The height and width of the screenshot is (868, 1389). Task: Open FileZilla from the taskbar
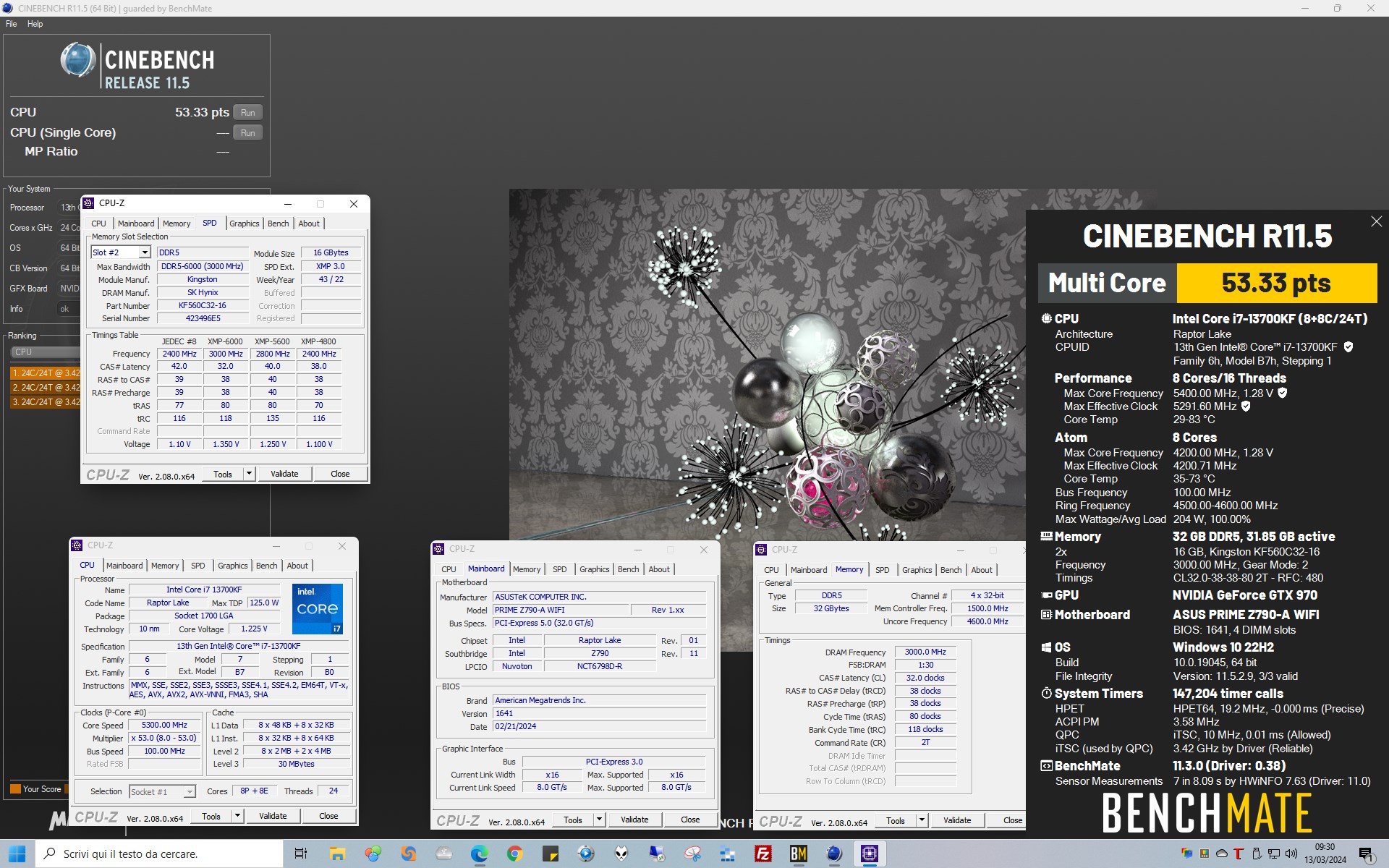tap(763, 854)
